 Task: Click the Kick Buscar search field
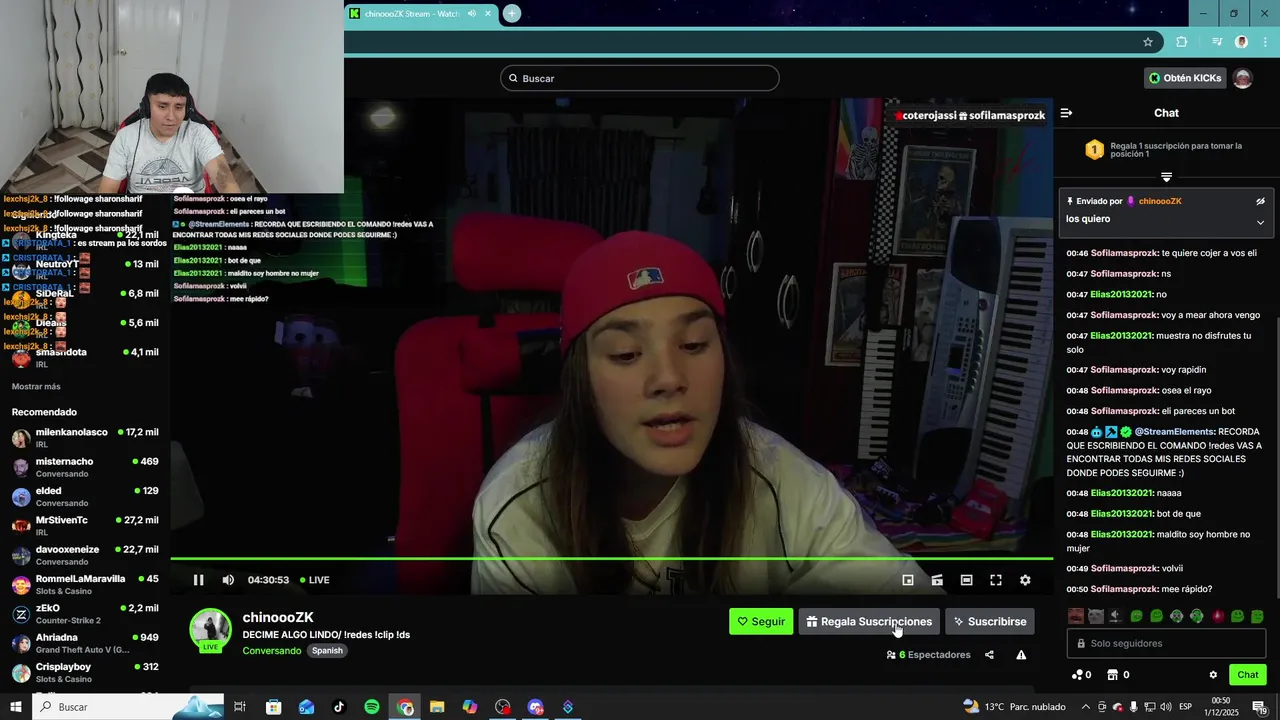click(x=640, y=78)
